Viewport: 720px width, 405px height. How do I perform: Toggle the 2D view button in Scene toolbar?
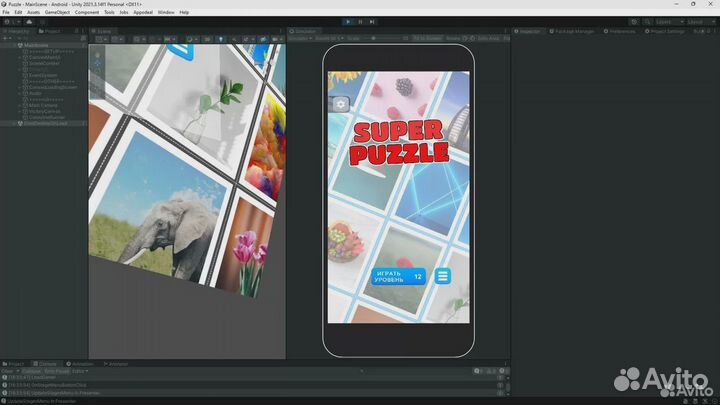coord(207,39)
